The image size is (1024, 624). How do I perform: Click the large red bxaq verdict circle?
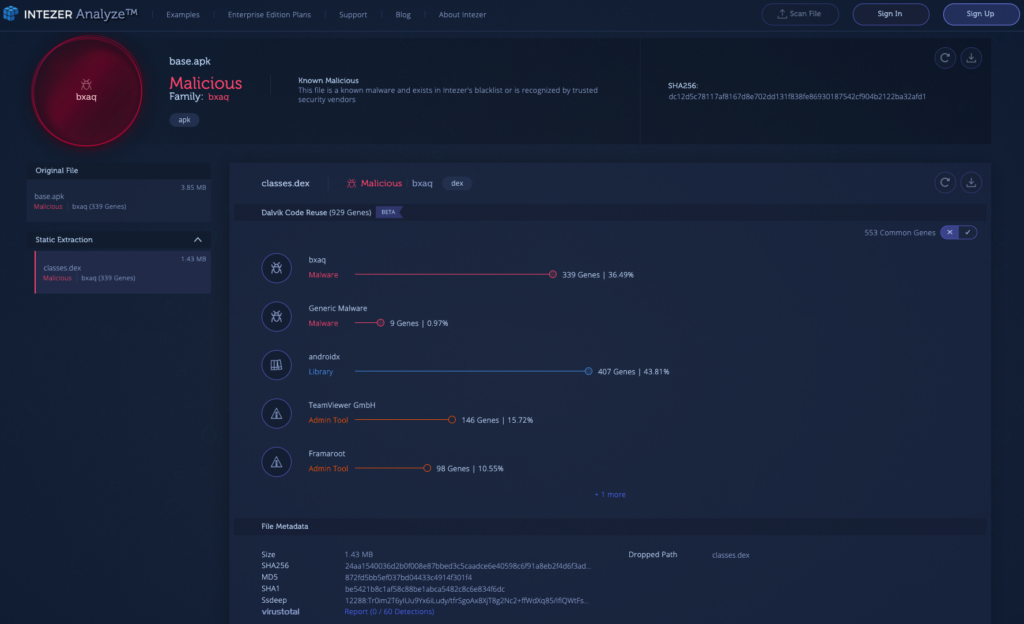(87, 91)
